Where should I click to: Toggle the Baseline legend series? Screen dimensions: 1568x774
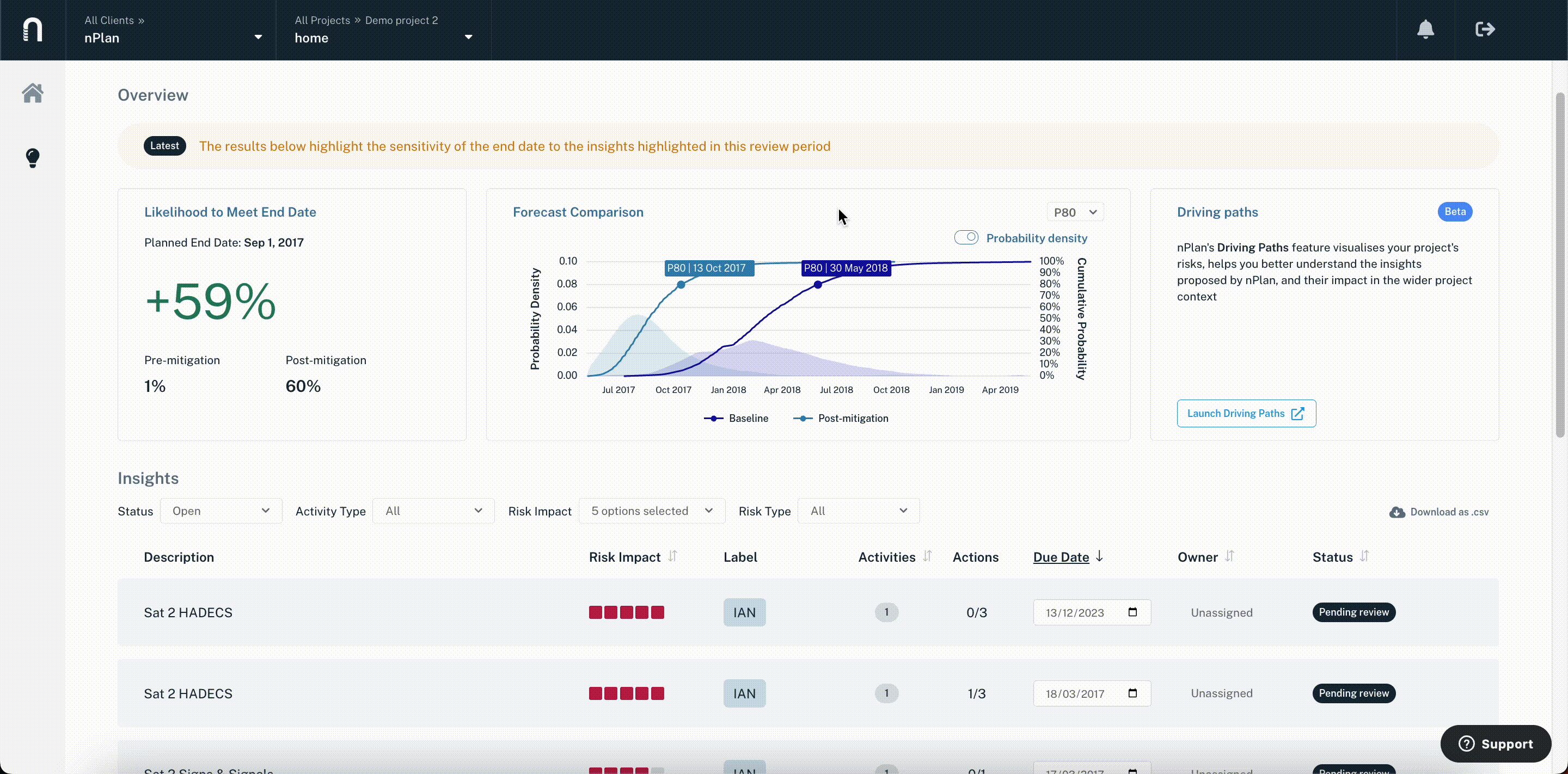(736, 418)
